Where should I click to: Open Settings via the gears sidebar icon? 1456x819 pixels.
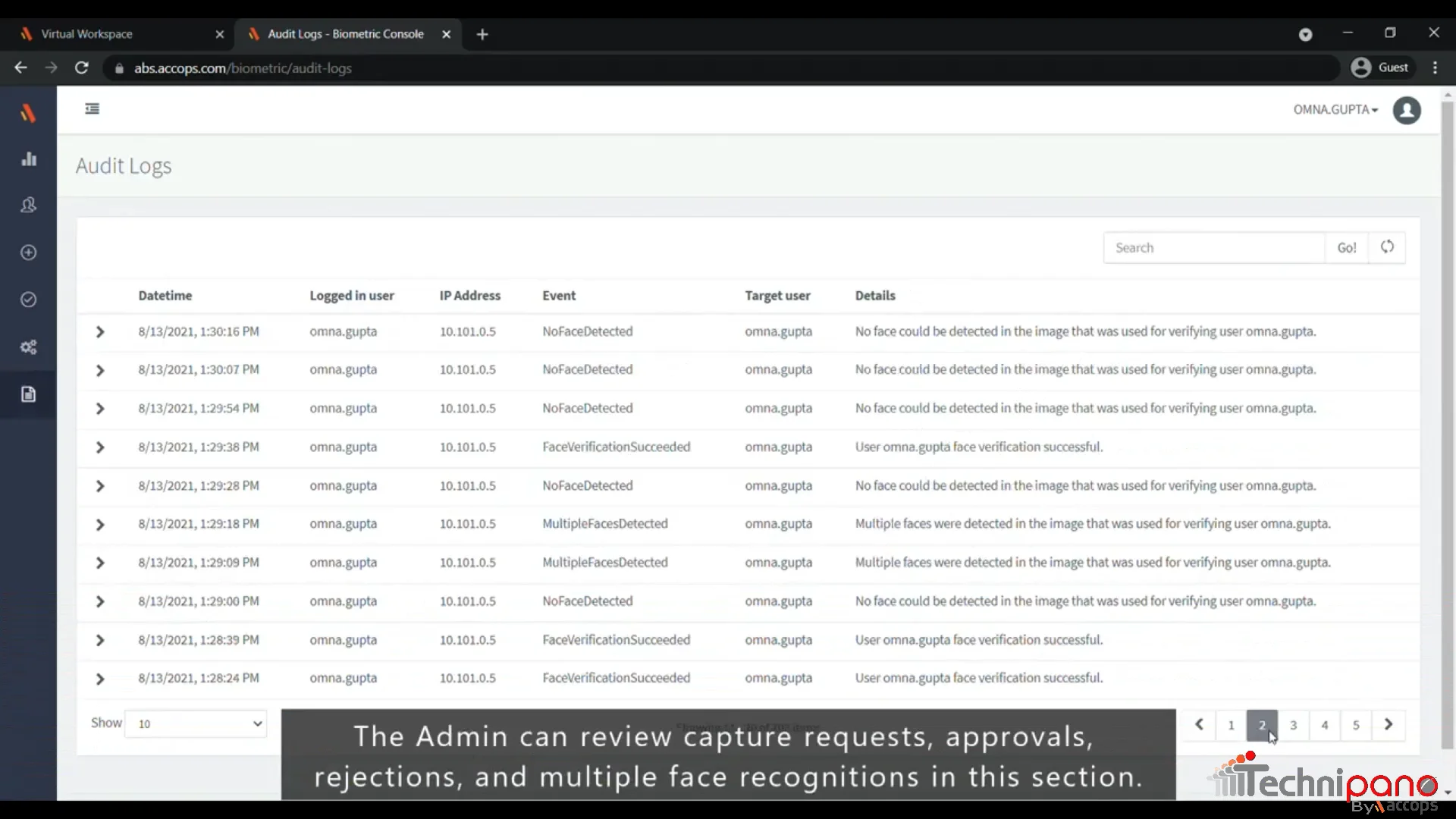(28, 347)
